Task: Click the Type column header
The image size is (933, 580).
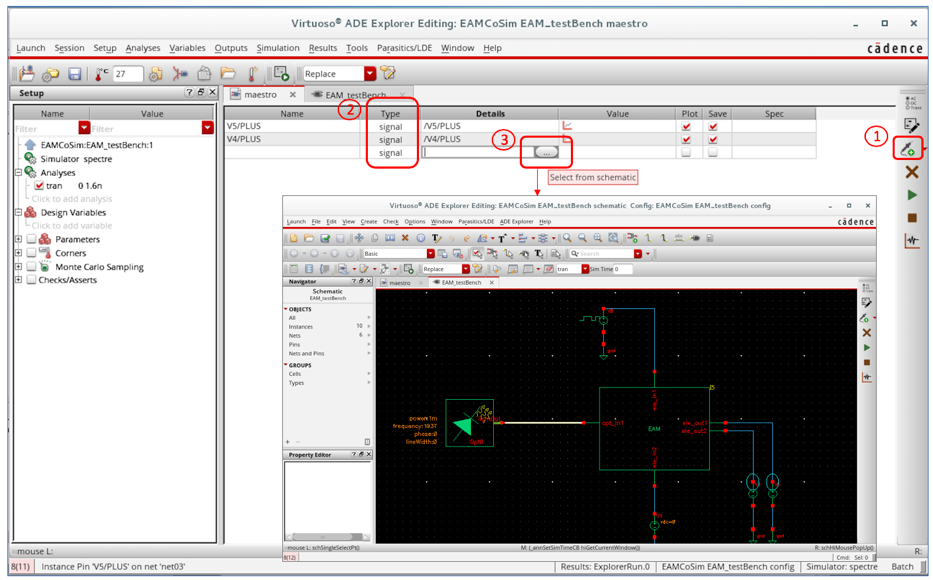Action: [x=390, y=114]
